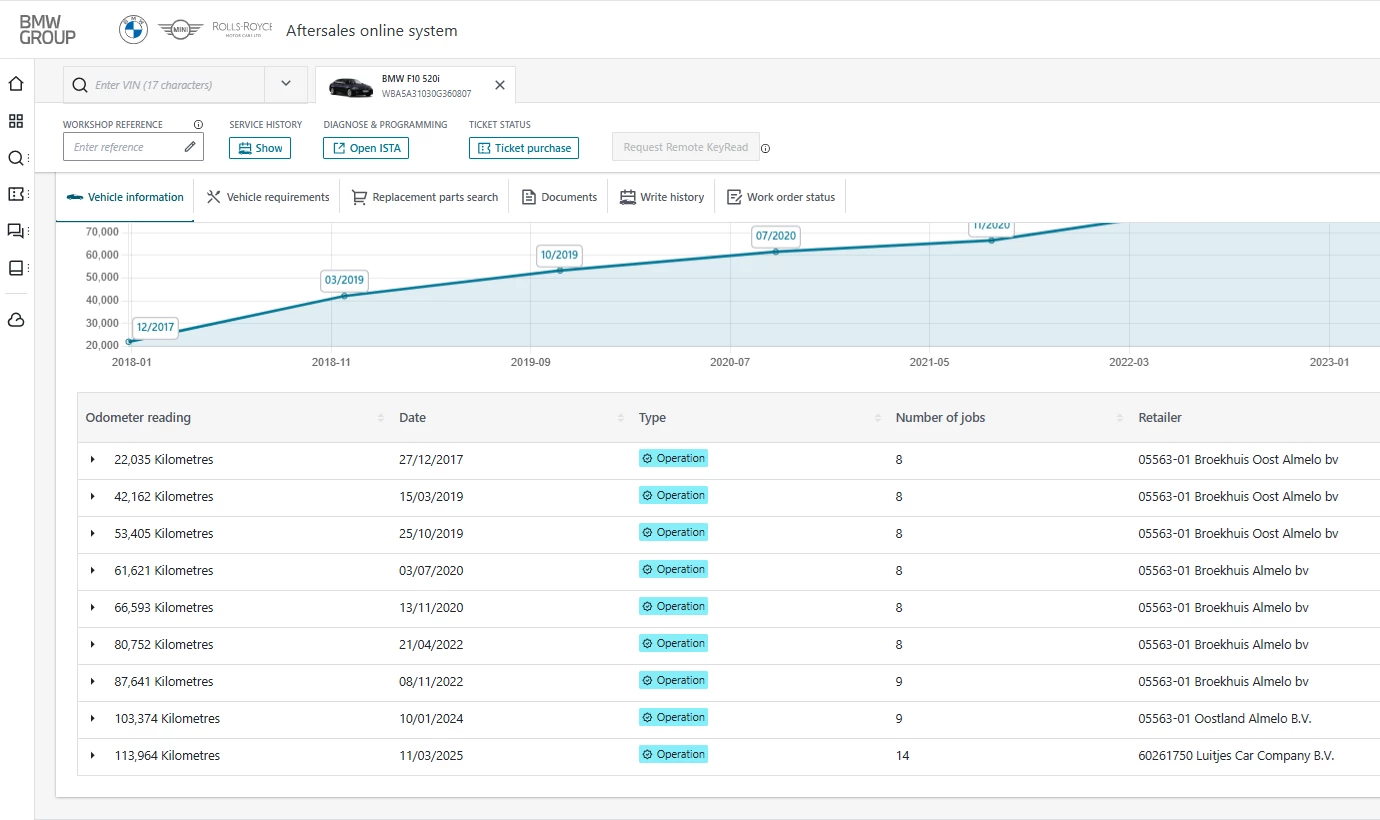Open the dashboard grid icon in sidebar

[16, 121]
